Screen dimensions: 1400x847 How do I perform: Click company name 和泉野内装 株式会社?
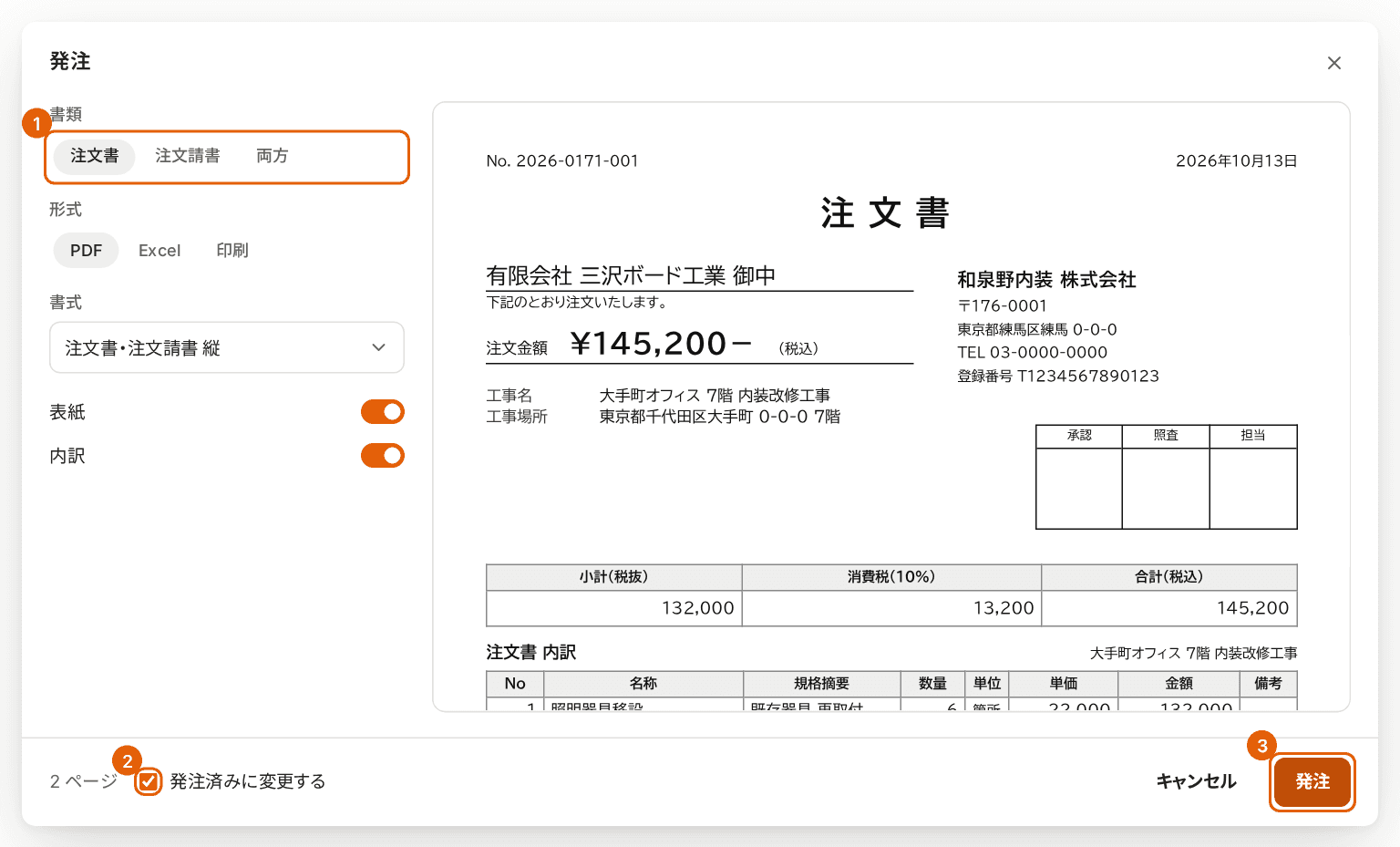coord(1046,280)
